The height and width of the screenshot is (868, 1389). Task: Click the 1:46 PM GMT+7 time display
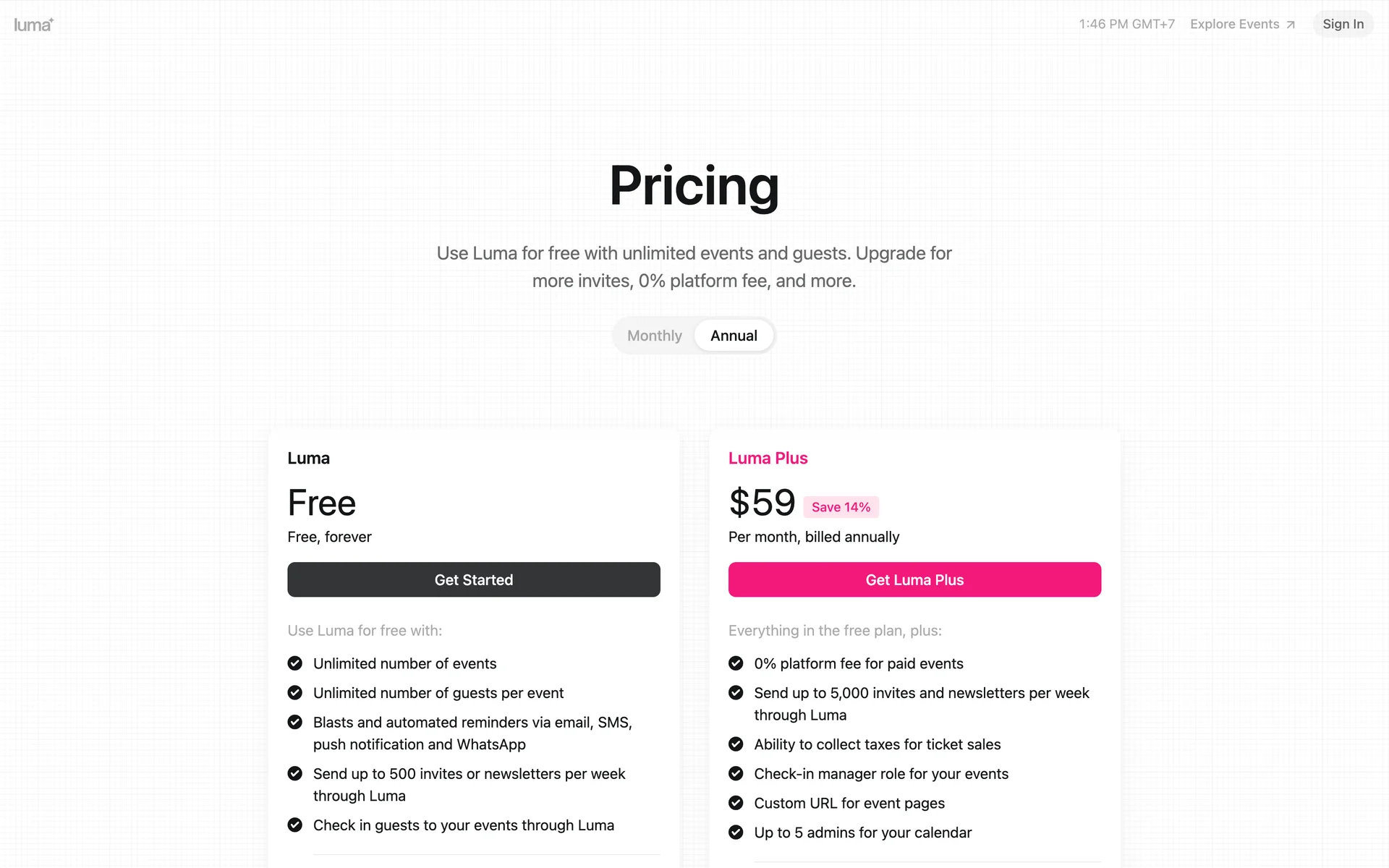(x=1126, y=24)
